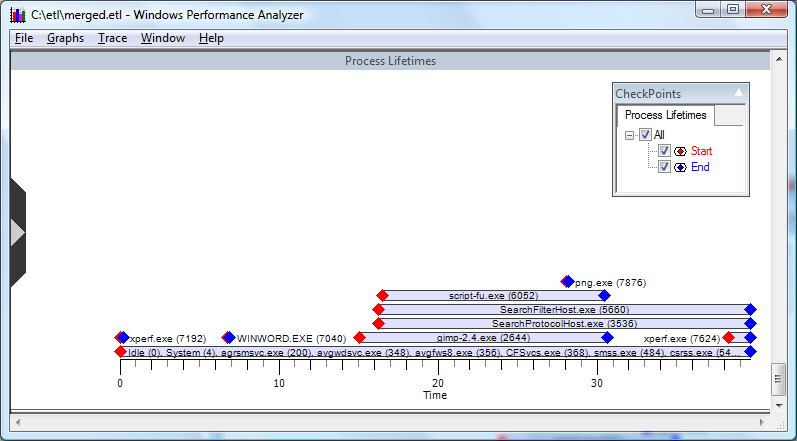Click the WINWORD.EXE (7040) label
Viewport: 797px width, 441px height.
pyautogui.click(x=291, y=338)
